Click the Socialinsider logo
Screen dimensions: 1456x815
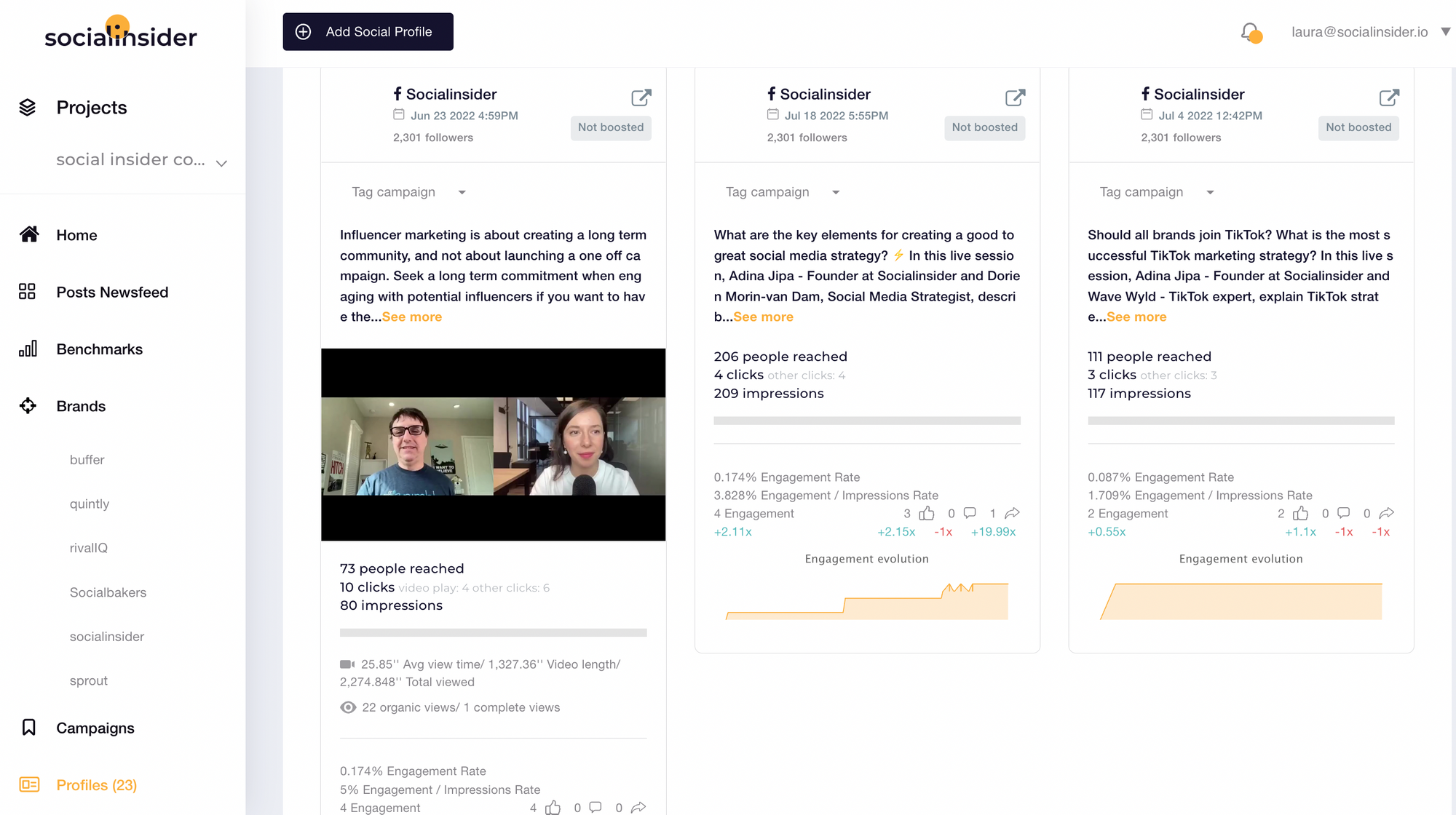121,33
